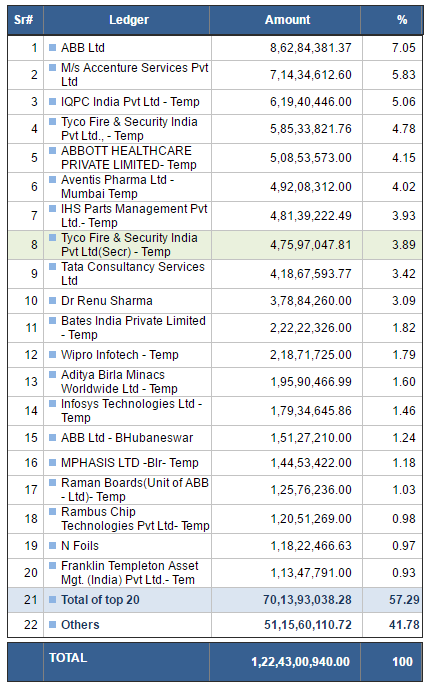Click the blue square icon beside ABB Ltd
The image size is (437, 692).
click(53, 47)
